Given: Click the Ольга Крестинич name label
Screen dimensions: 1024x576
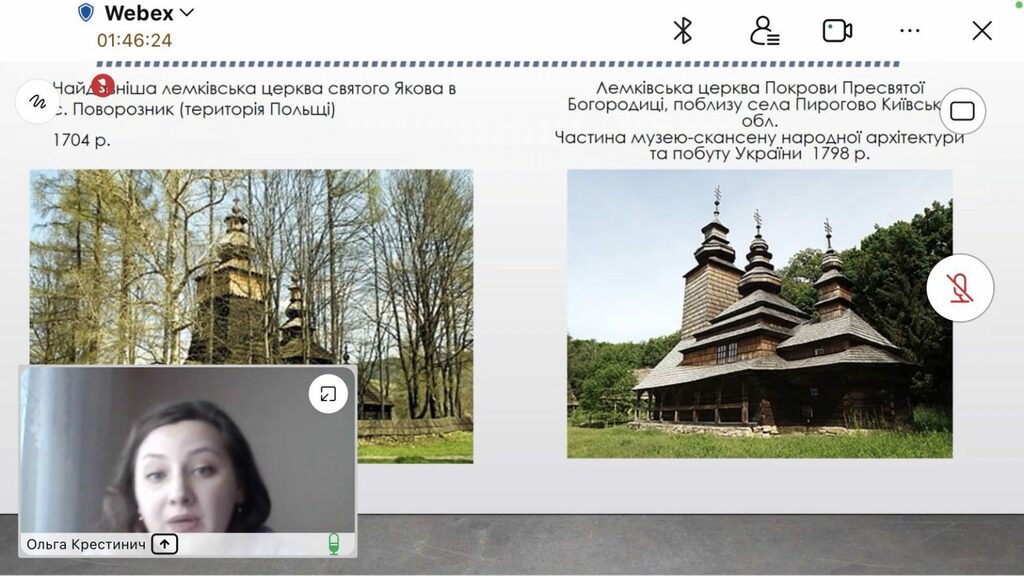Looking at the screenshot, I should click(x=86, y=544).
